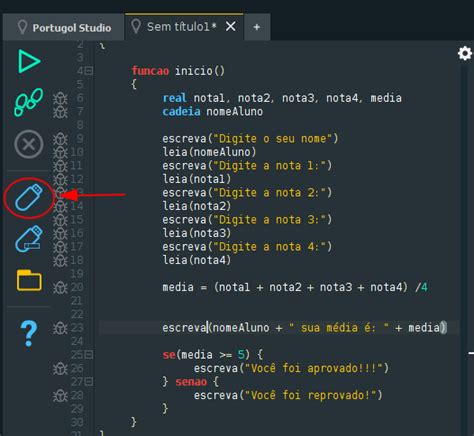Viewport: 474px width, 436px height.
Task: Click the string "Você foi aprovado!!!"
Action: (314, 368)
